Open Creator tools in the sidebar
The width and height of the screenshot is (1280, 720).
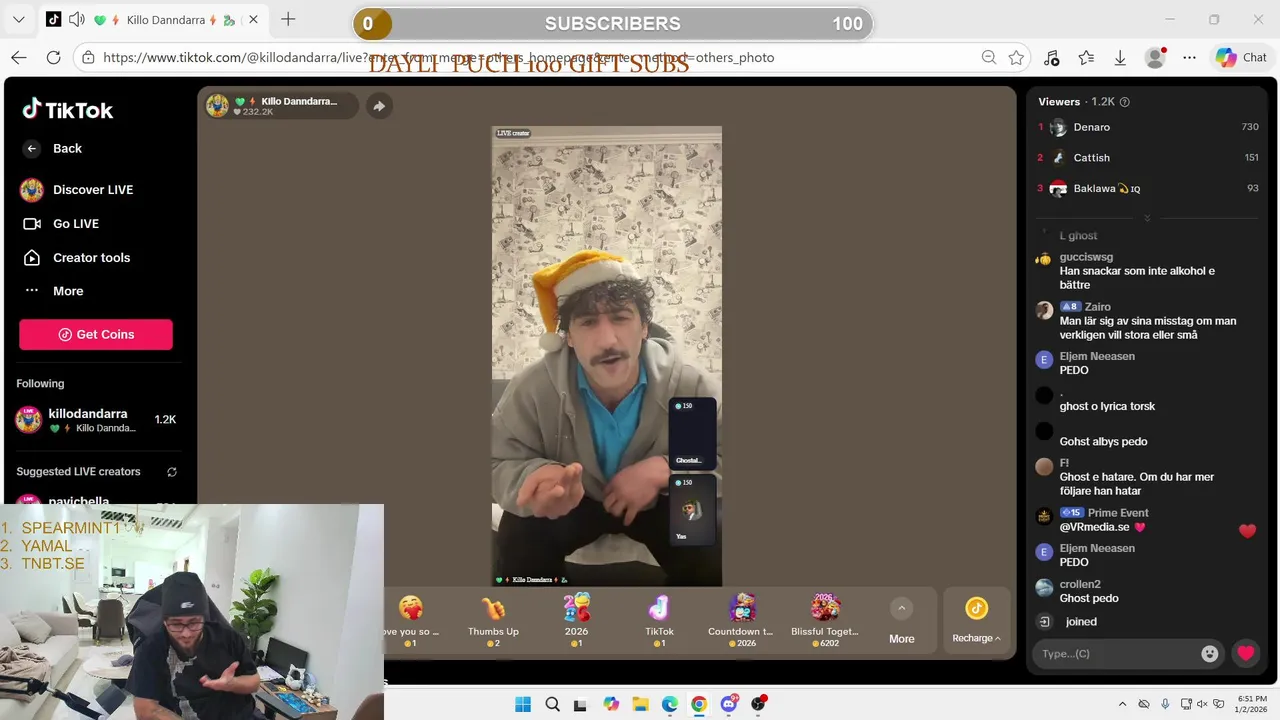click(x=76, y=258)
